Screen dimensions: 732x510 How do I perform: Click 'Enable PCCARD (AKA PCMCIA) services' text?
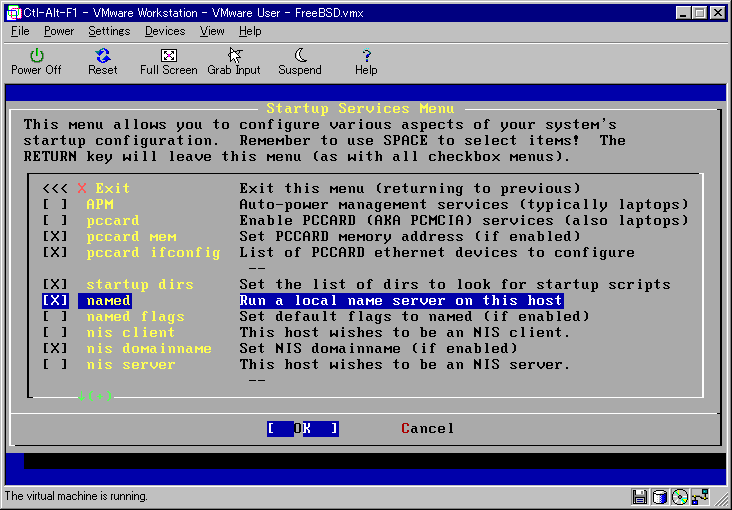tap(464, 220)
